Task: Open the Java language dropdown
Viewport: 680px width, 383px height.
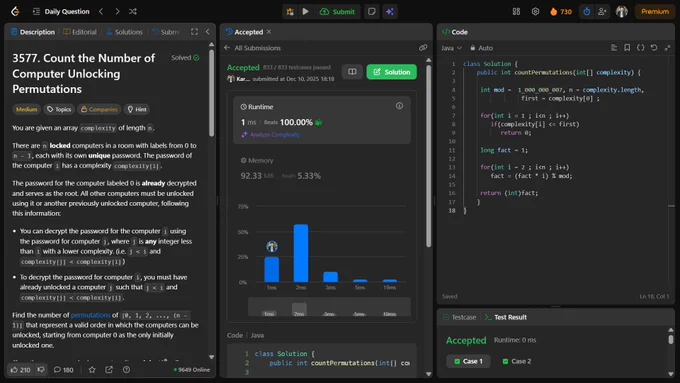Action: pyautogui.click(x=451, y=48)
